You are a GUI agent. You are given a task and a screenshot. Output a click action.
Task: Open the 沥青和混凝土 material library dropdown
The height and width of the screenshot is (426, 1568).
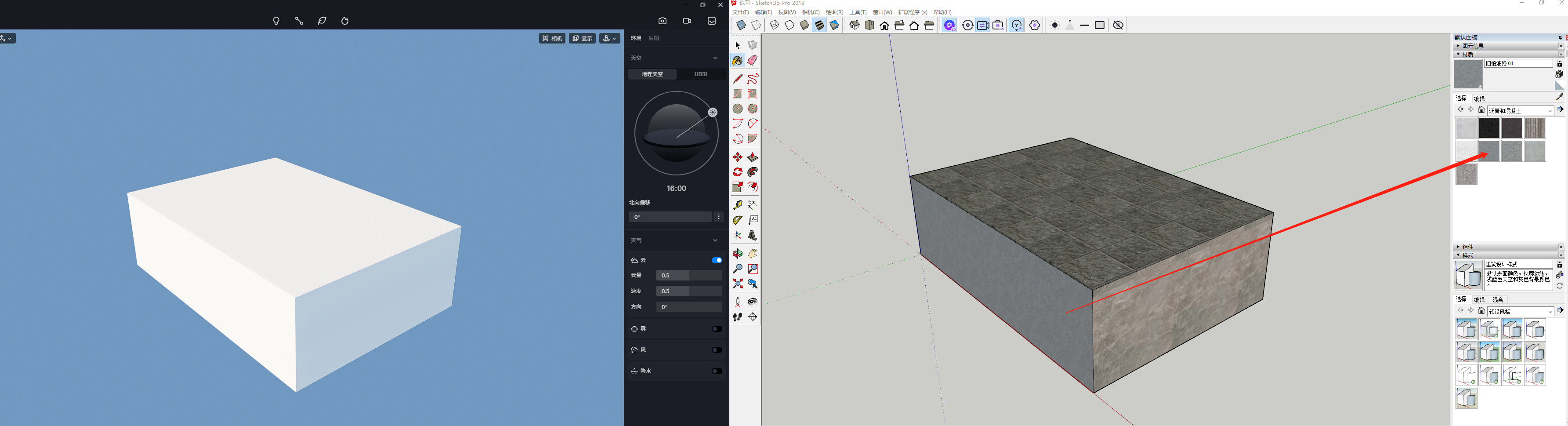coord(1520,111)
